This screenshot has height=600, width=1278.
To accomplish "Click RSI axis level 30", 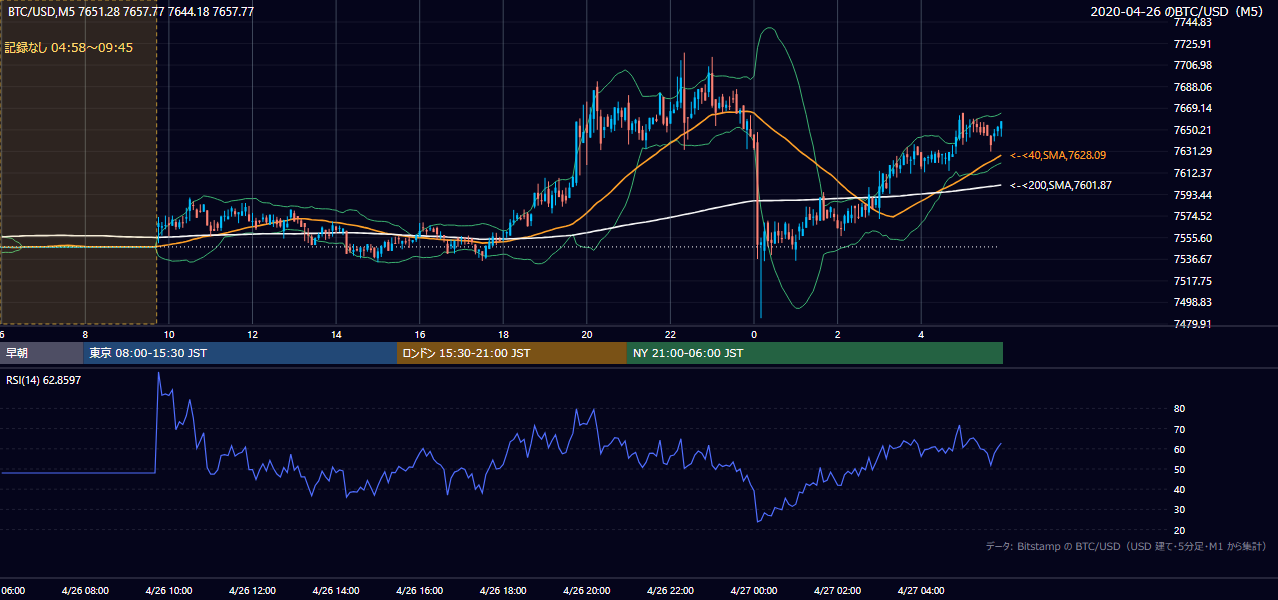I will pos(1179,510).
